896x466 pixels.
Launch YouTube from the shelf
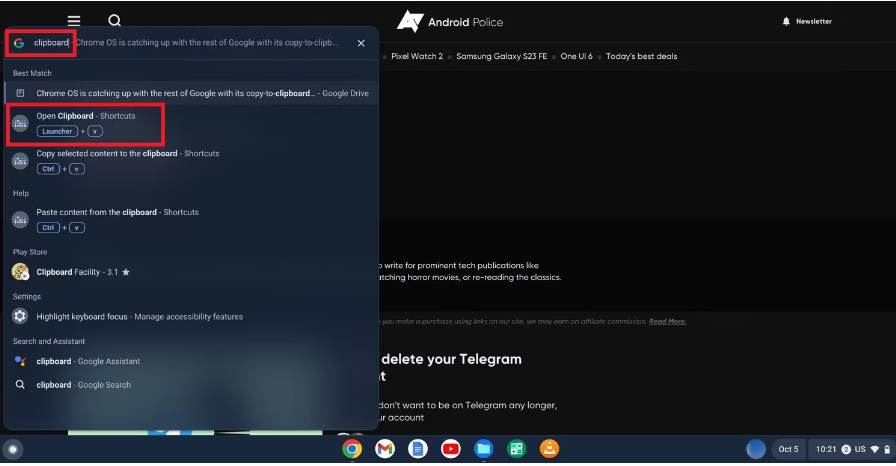(451, 449)
